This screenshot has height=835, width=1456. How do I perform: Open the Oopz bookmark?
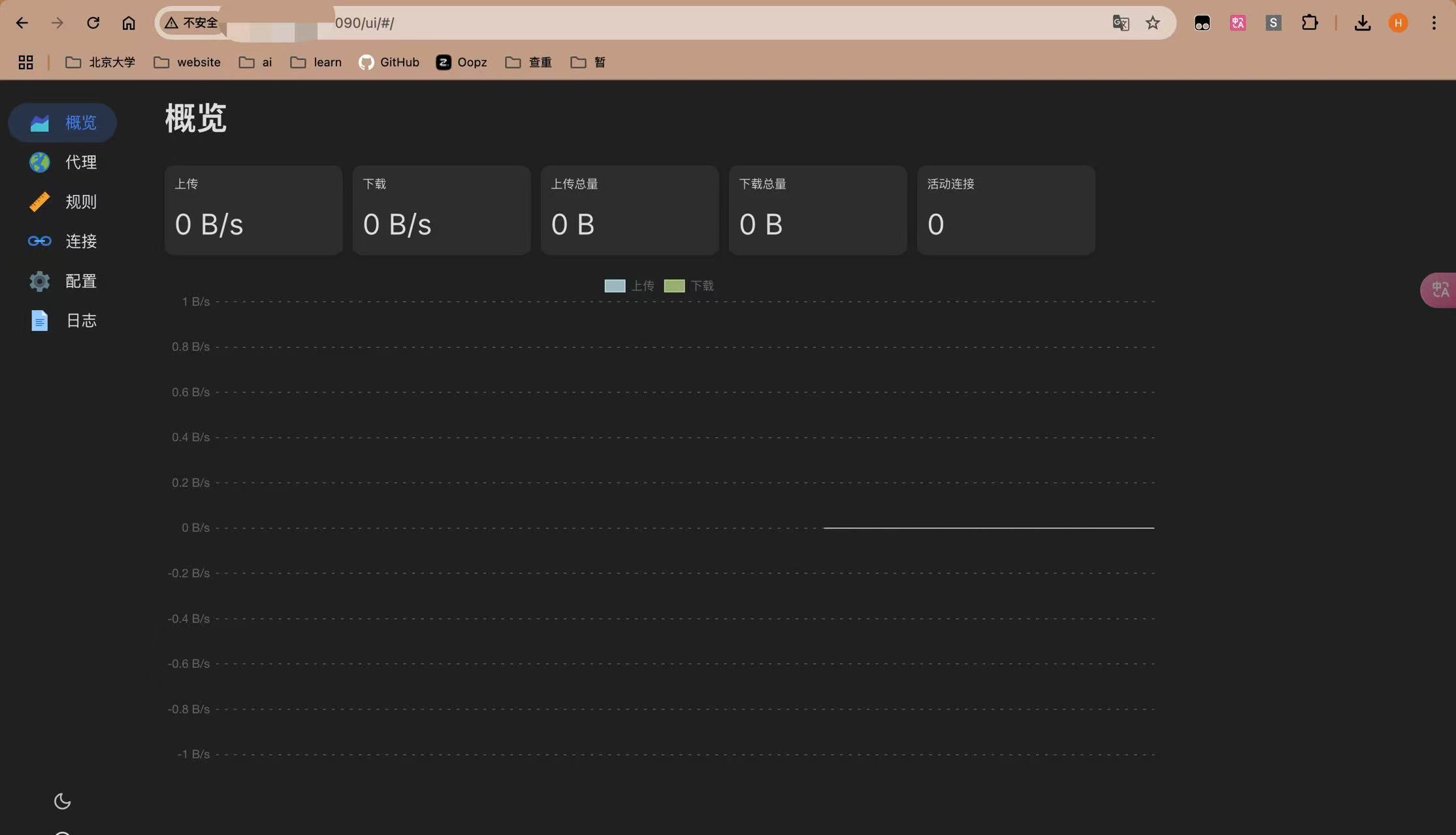coord(462,62)
